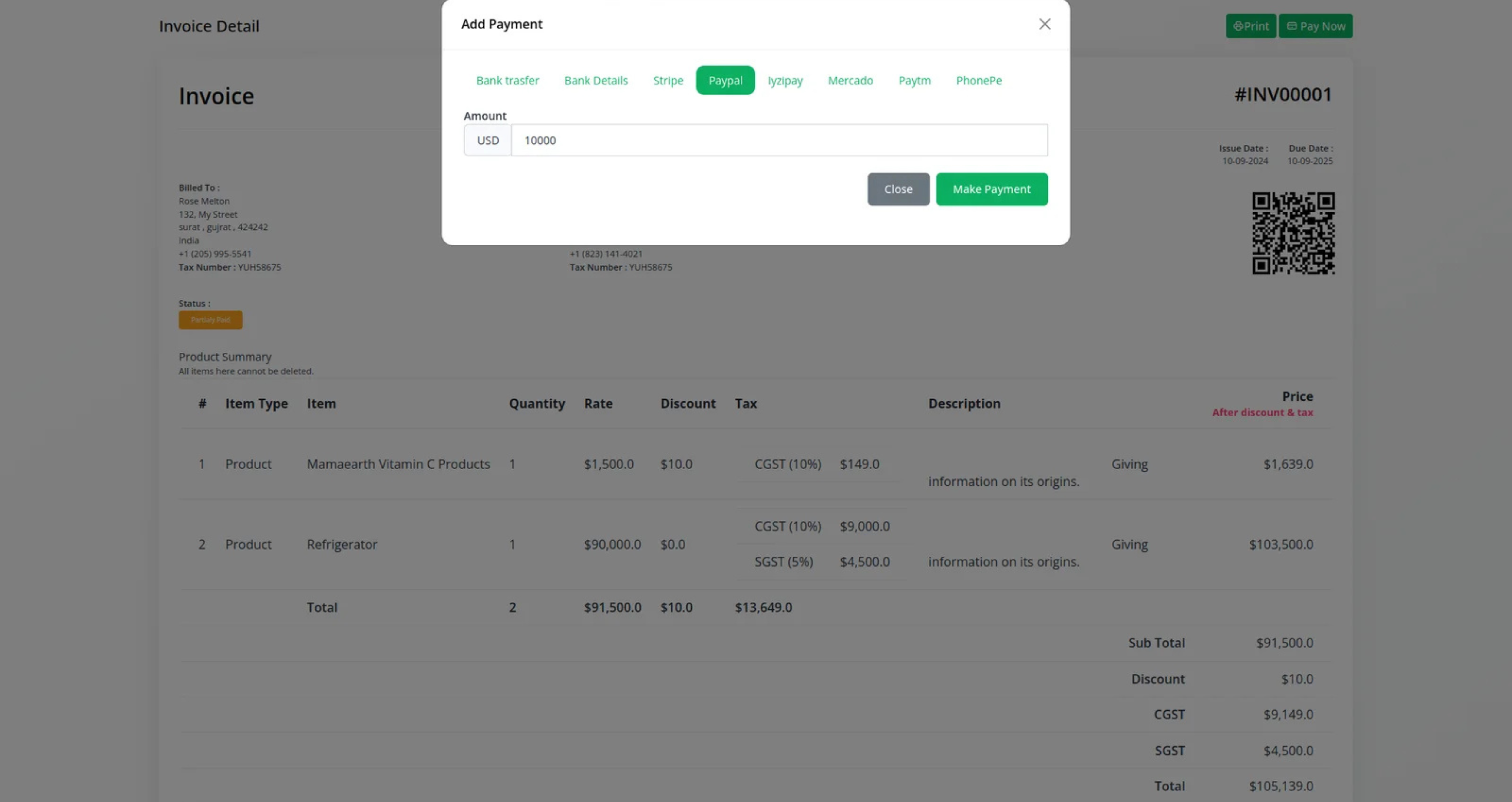Switch to the Bank trasfer tab
The image size is (1512, 802).
tap(507, 81)
